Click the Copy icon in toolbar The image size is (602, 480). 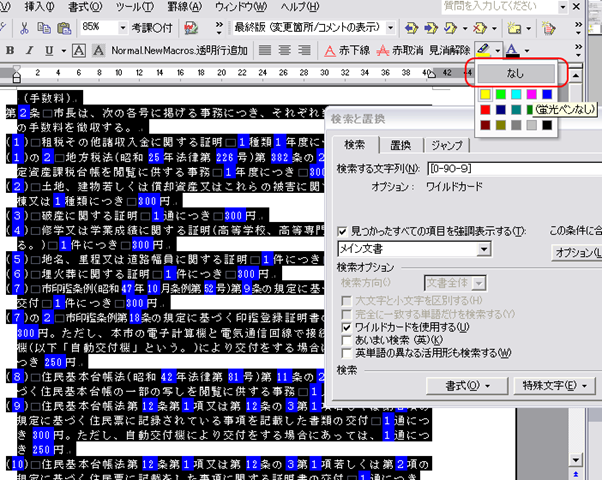tap(44, 28)
